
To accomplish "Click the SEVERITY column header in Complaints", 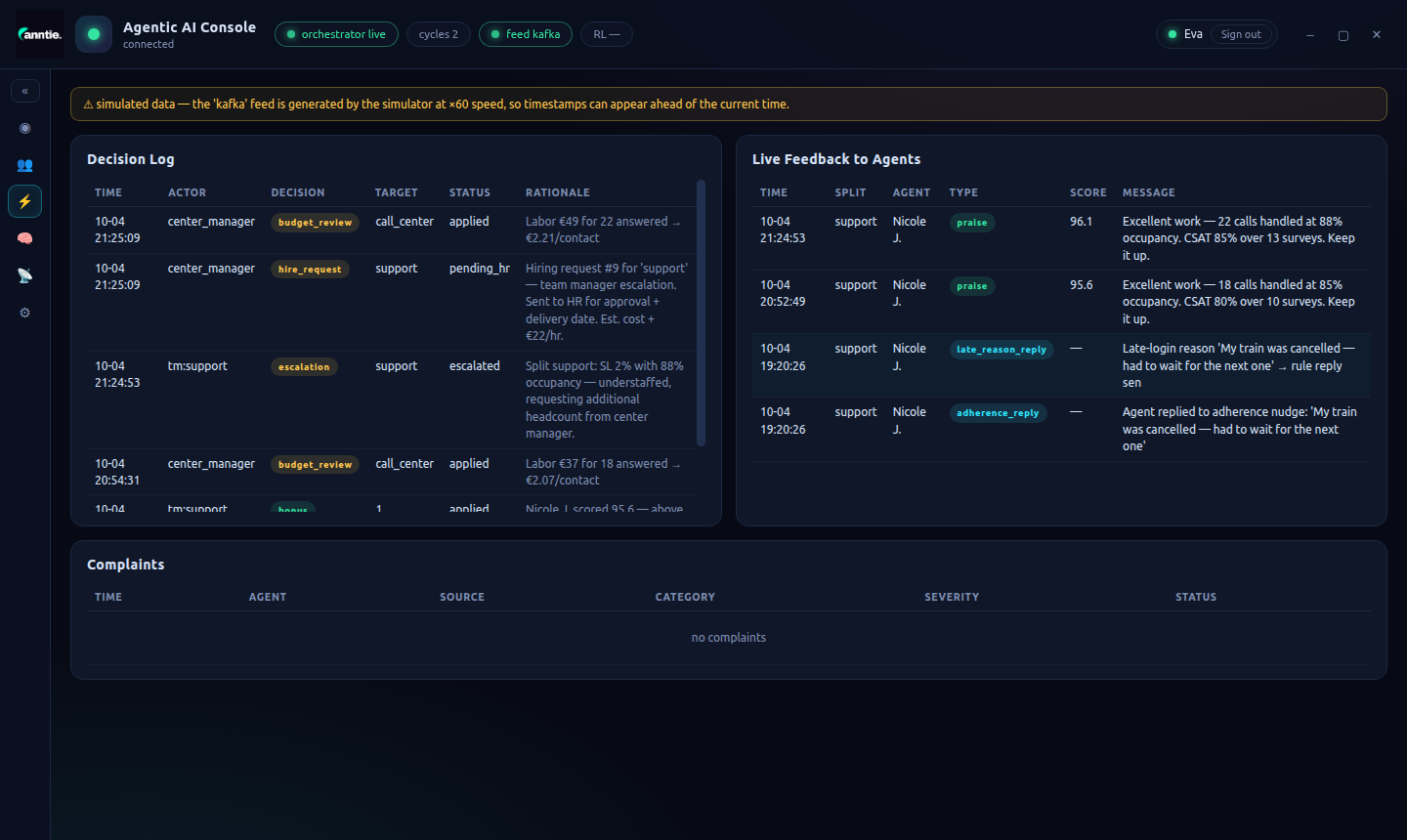I will [x=952, y=597].
